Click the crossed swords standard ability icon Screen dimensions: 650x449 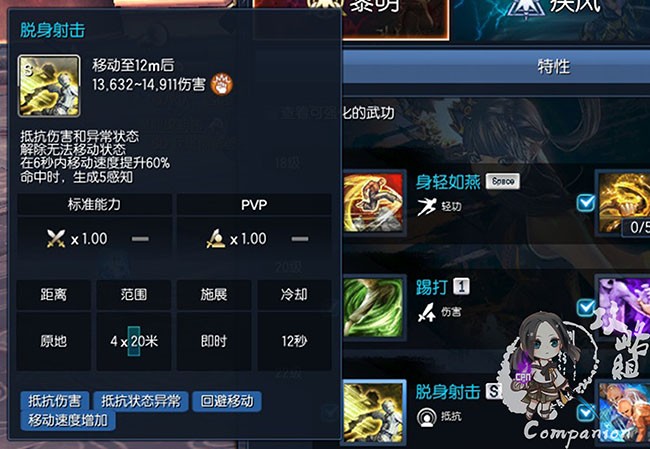(56, 239)
